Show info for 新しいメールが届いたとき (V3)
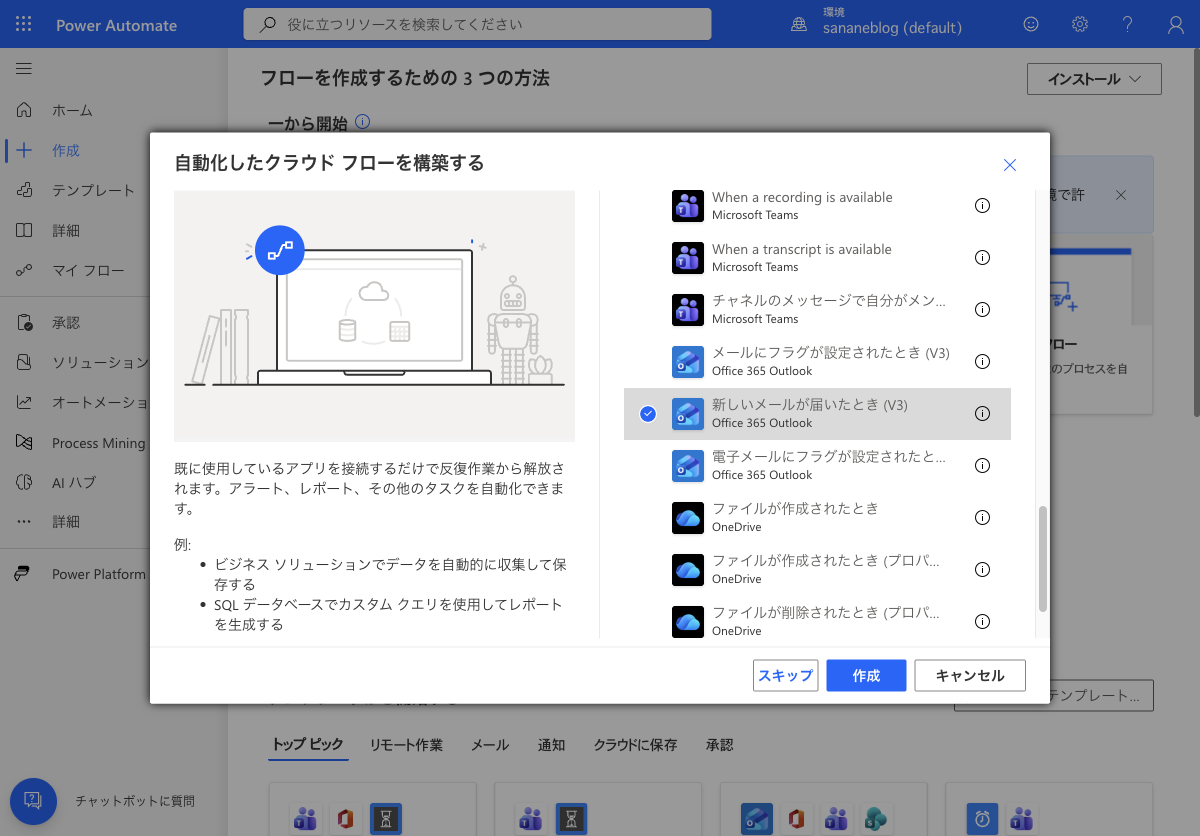 (x=982, y=413)
